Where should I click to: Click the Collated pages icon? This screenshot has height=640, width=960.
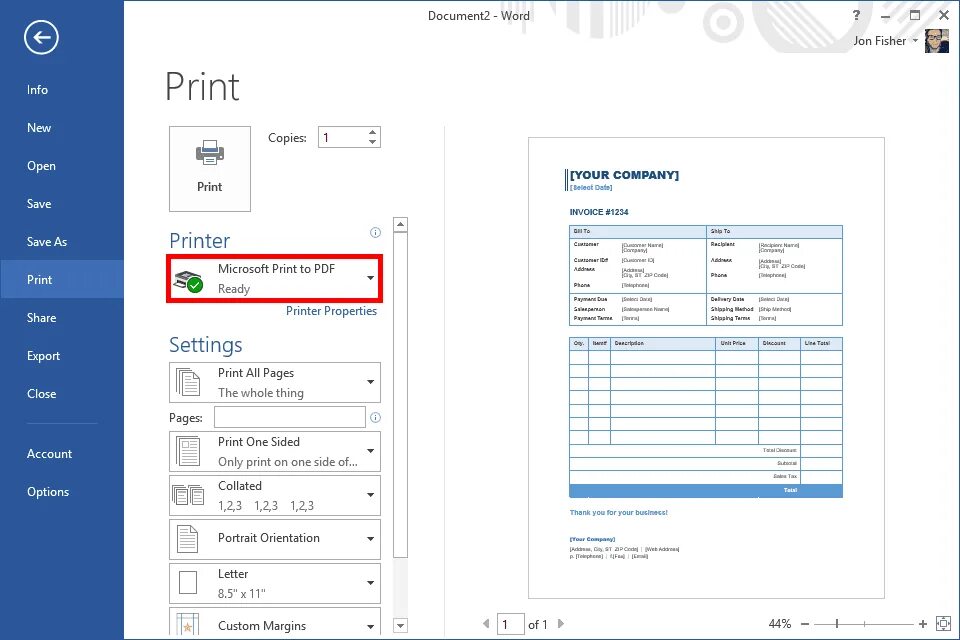point(188,495)
